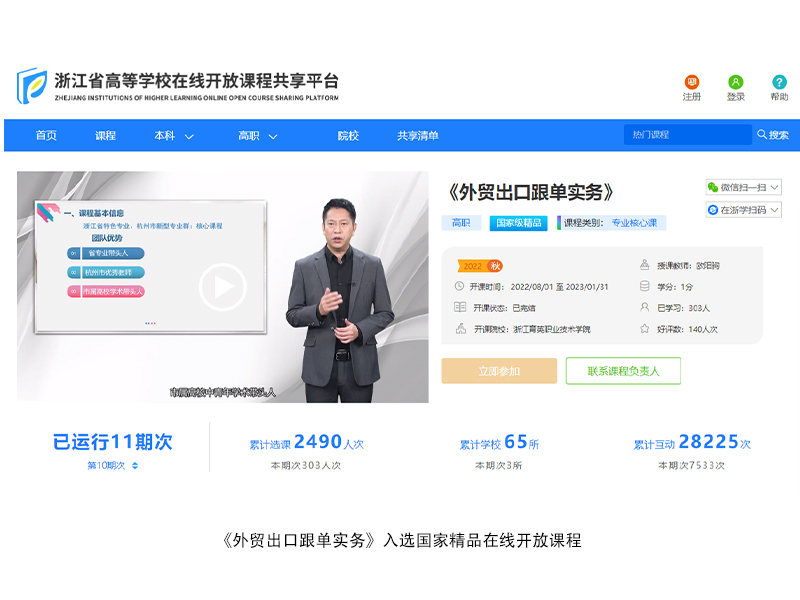Image resolution: width=800 pixels, height=600 pixels.
Task: Go to 首页 in navigation bar
Action: point(46,136)
